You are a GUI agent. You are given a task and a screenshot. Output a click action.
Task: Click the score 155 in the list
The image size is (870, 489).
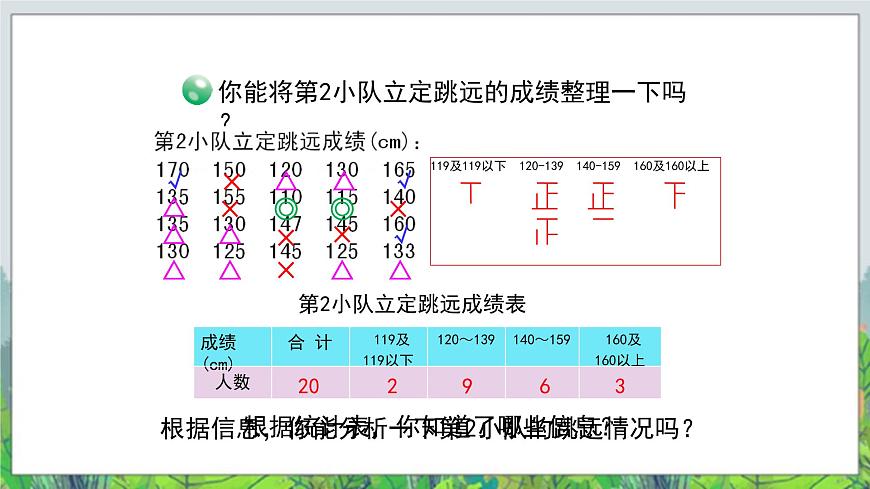229,196
